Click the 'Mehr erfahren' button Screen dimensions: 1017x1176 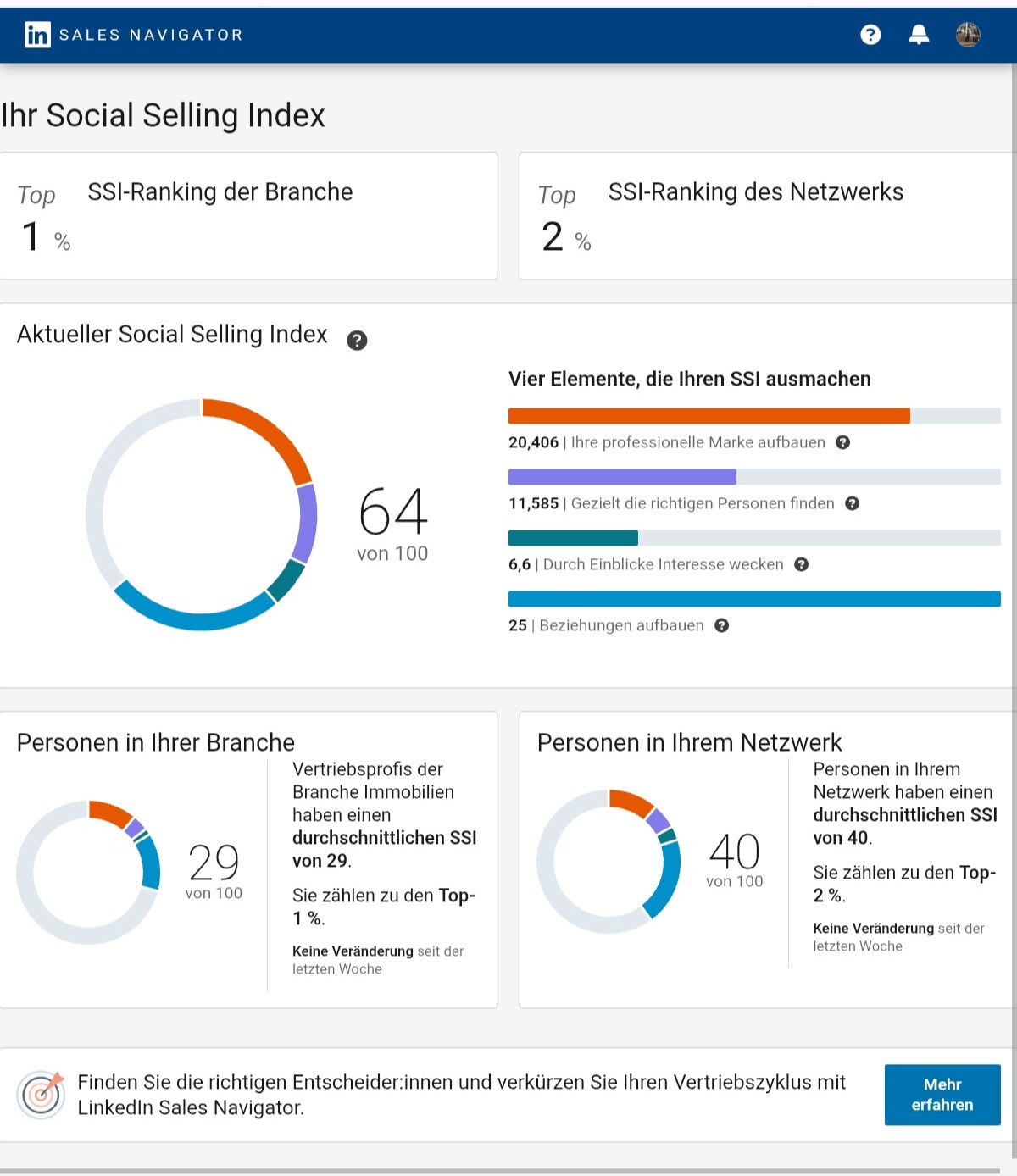coord(942,1095)
